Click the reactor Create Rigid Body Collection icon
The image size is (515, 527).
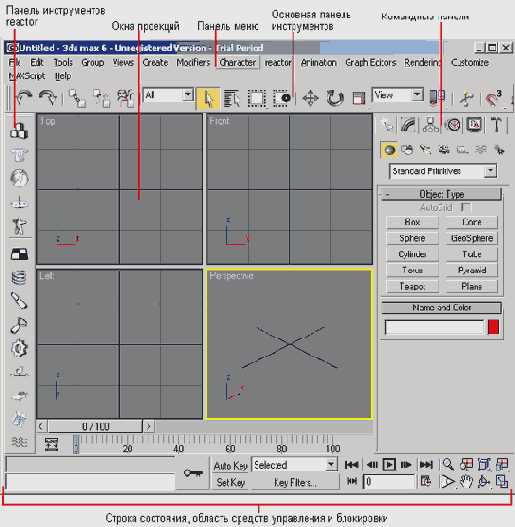coord(19,131)
